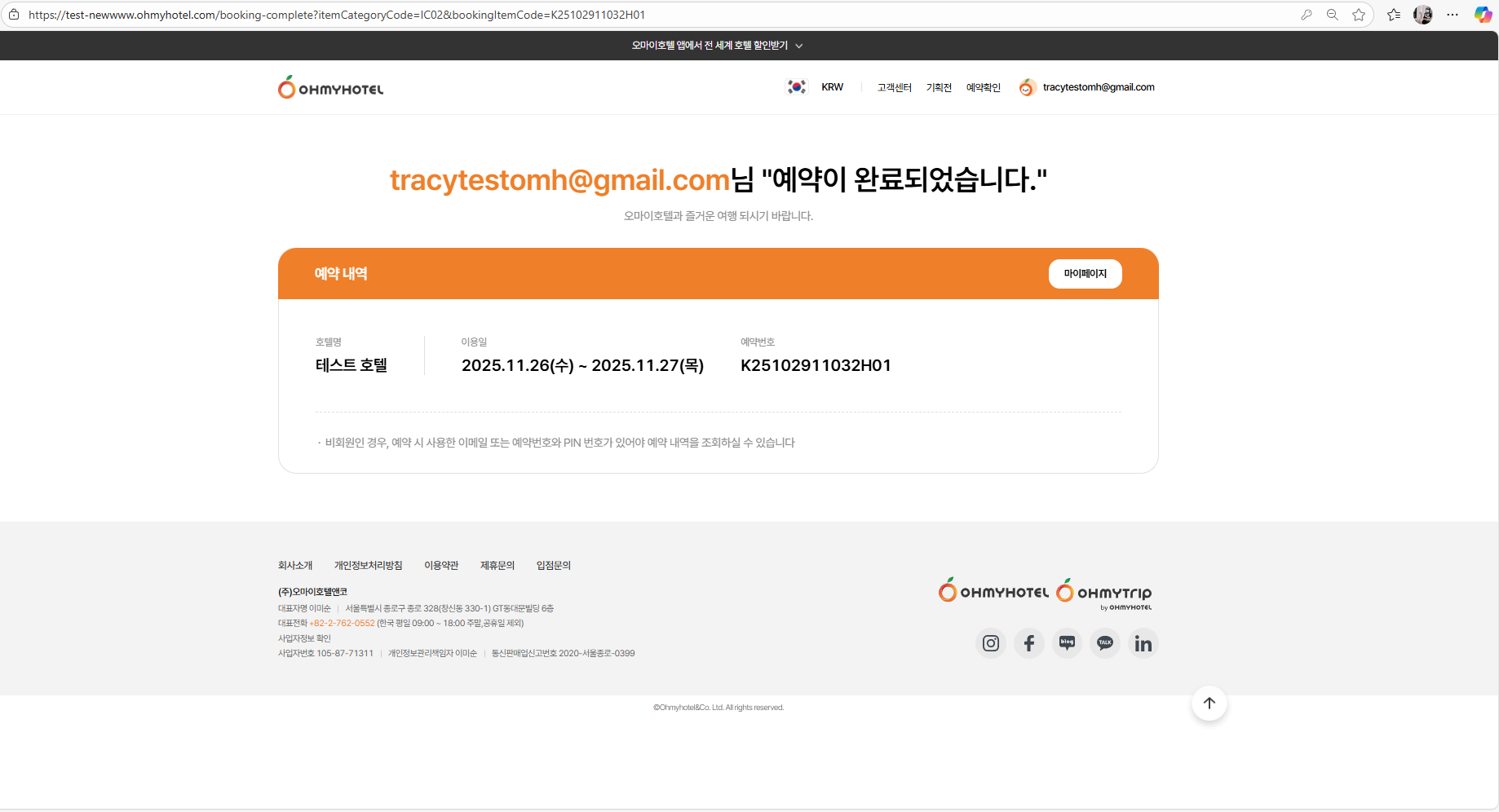Click the 오마이호텔과 즐거운 여행 subtitle
The height and width of the screenshot is (812, 1499).
[719, 216]
